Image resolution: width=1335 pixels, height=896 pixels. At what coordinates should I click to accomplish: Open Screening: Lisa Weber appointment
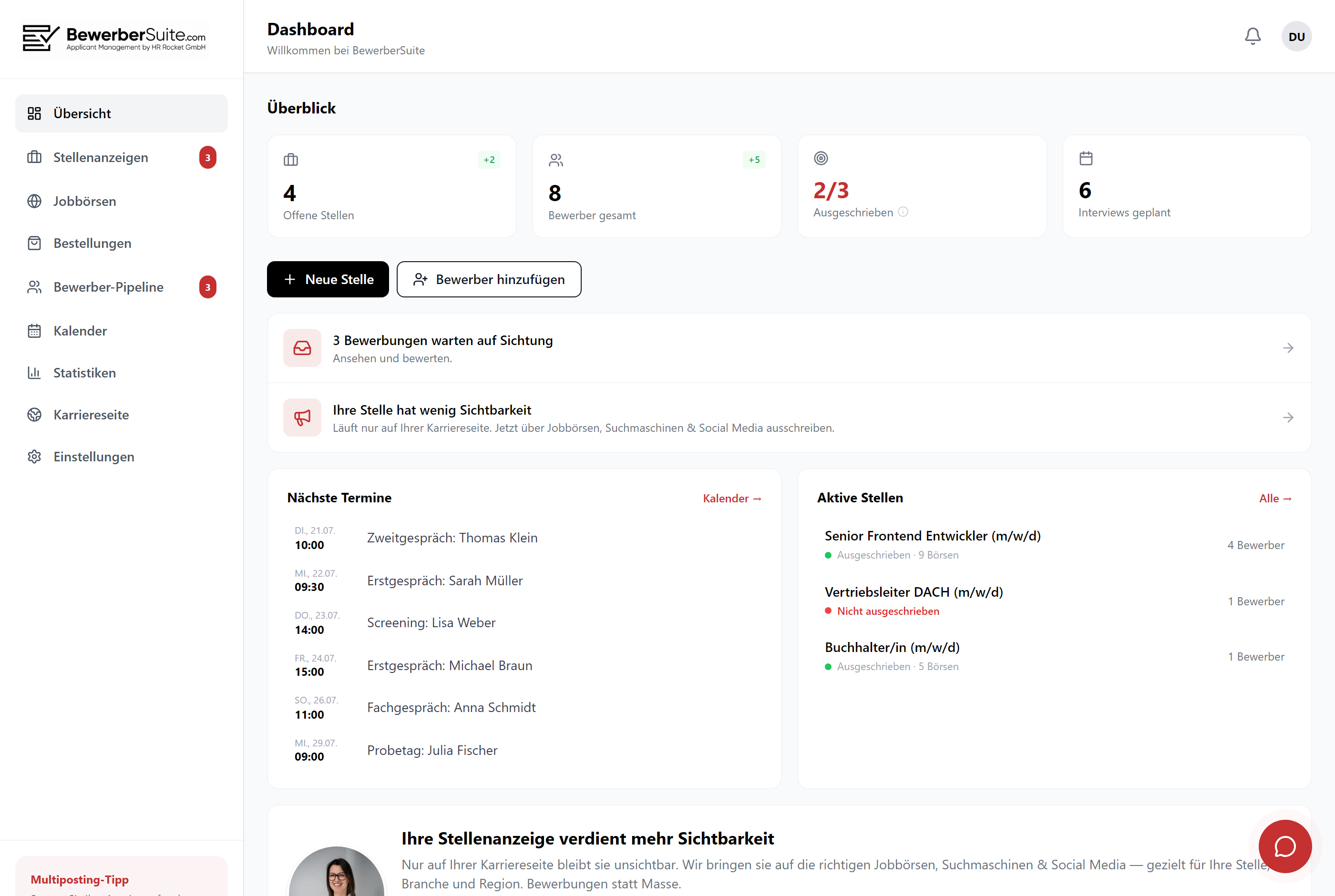524,623
